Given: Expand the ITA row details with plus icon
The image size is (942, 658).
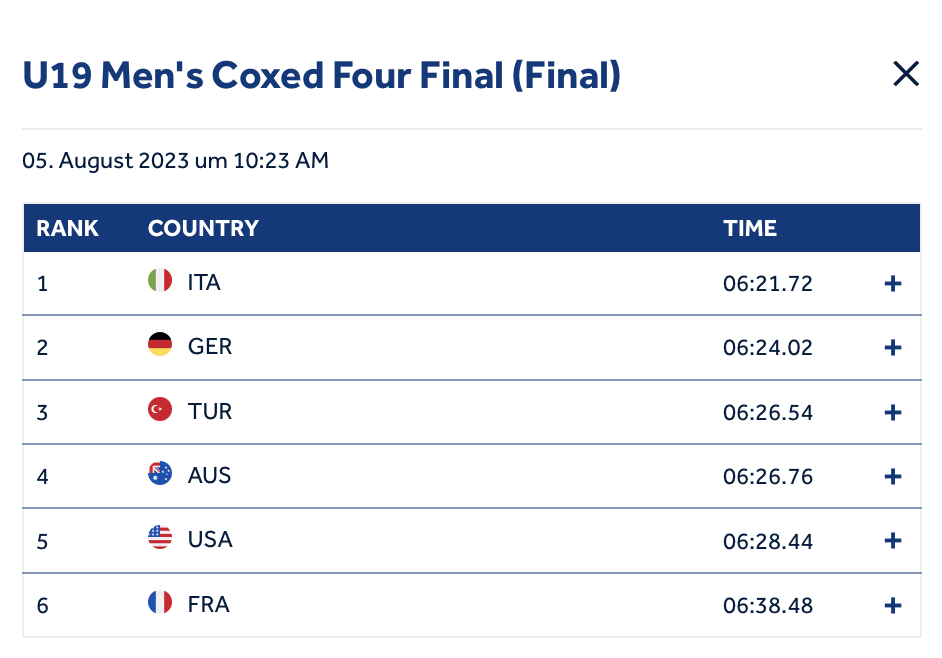Looking at the screenshot, I should pos(893,284).
